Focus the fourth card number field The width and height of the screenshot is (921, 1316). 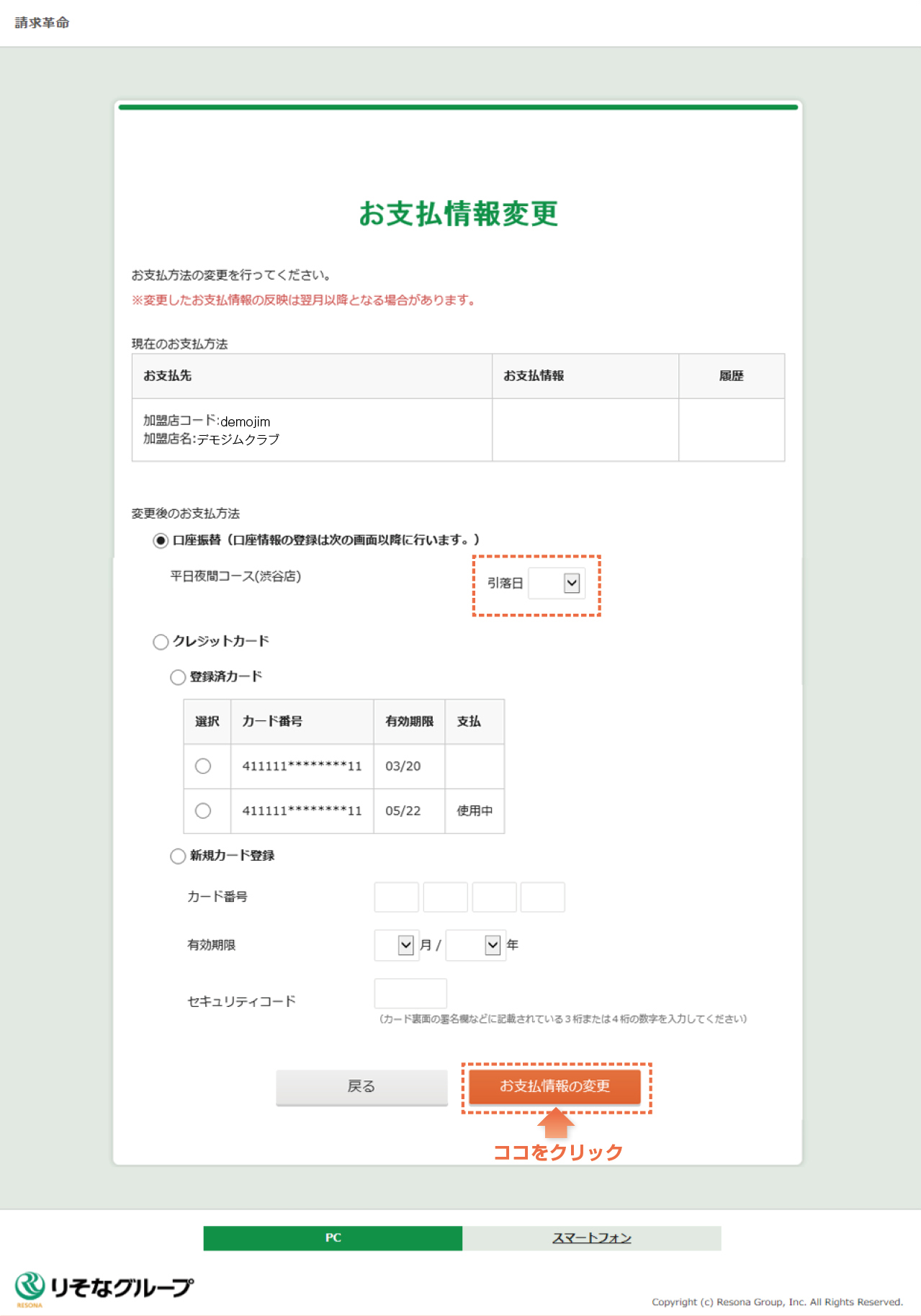tap(543, 897)
